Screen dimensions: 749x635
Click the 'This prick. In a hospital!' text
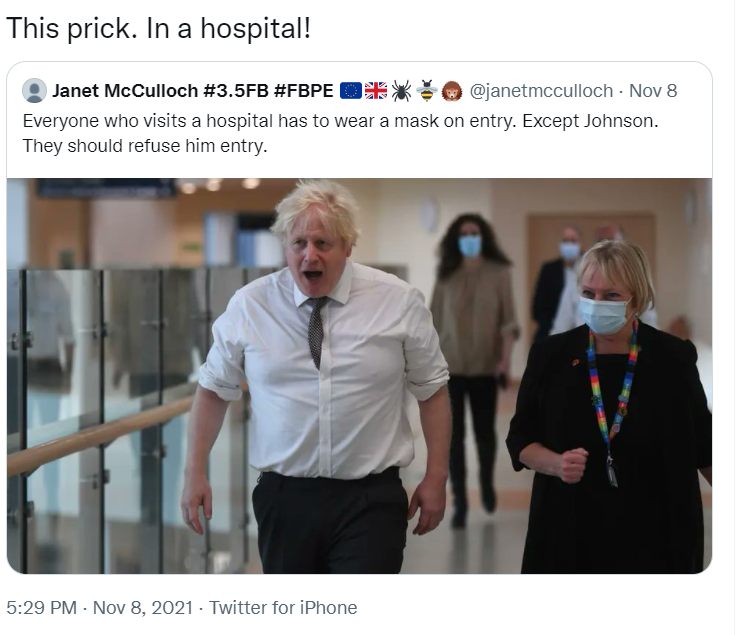pos(158,28)
